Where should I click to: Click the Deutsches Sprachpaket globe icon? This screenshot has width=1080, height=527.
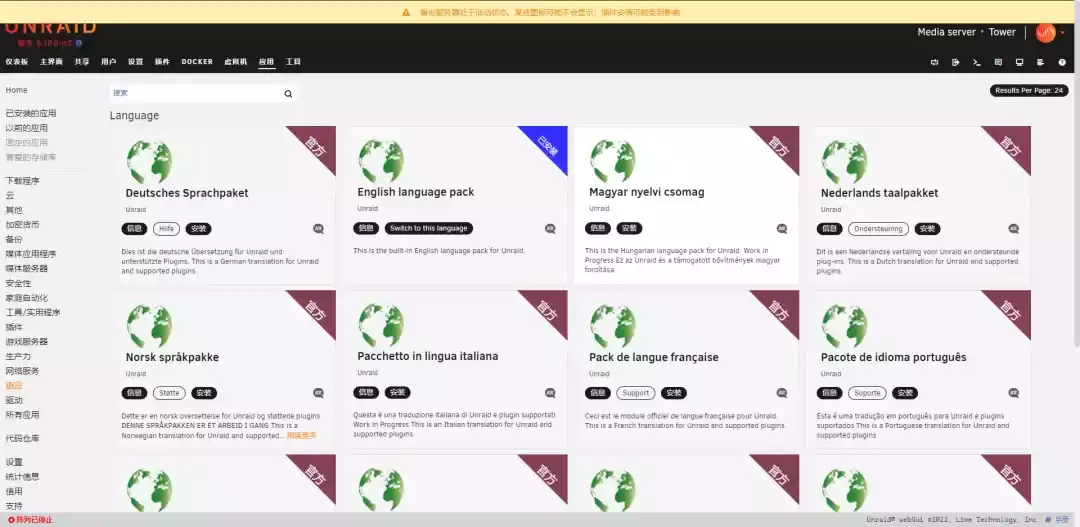[148, 162]
